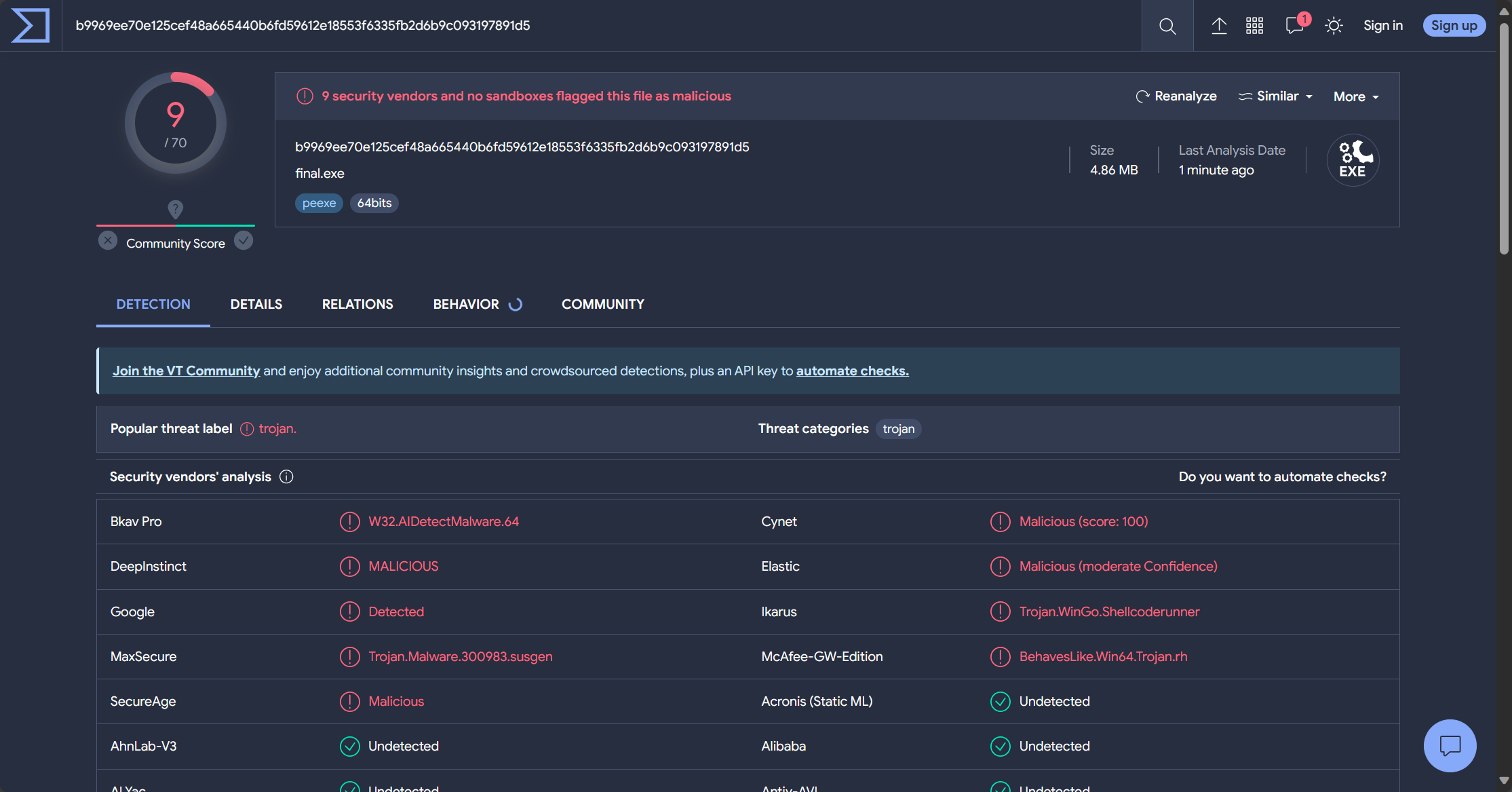Click the EXE file type icon
This screenshot has width=1512, height=792.
tap(1353, 160)
